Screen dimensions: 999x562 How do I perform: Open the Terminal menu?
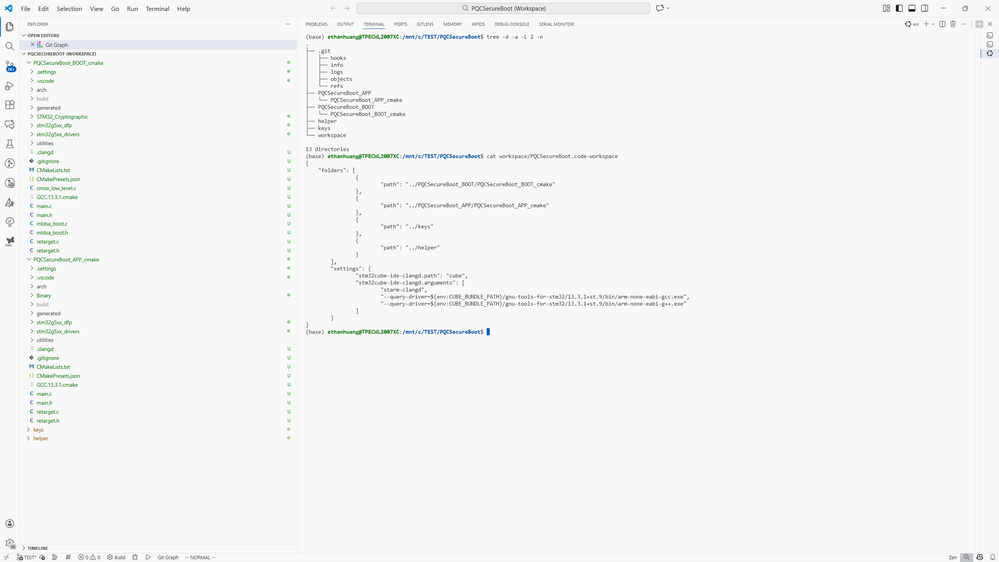pos(157,9)
